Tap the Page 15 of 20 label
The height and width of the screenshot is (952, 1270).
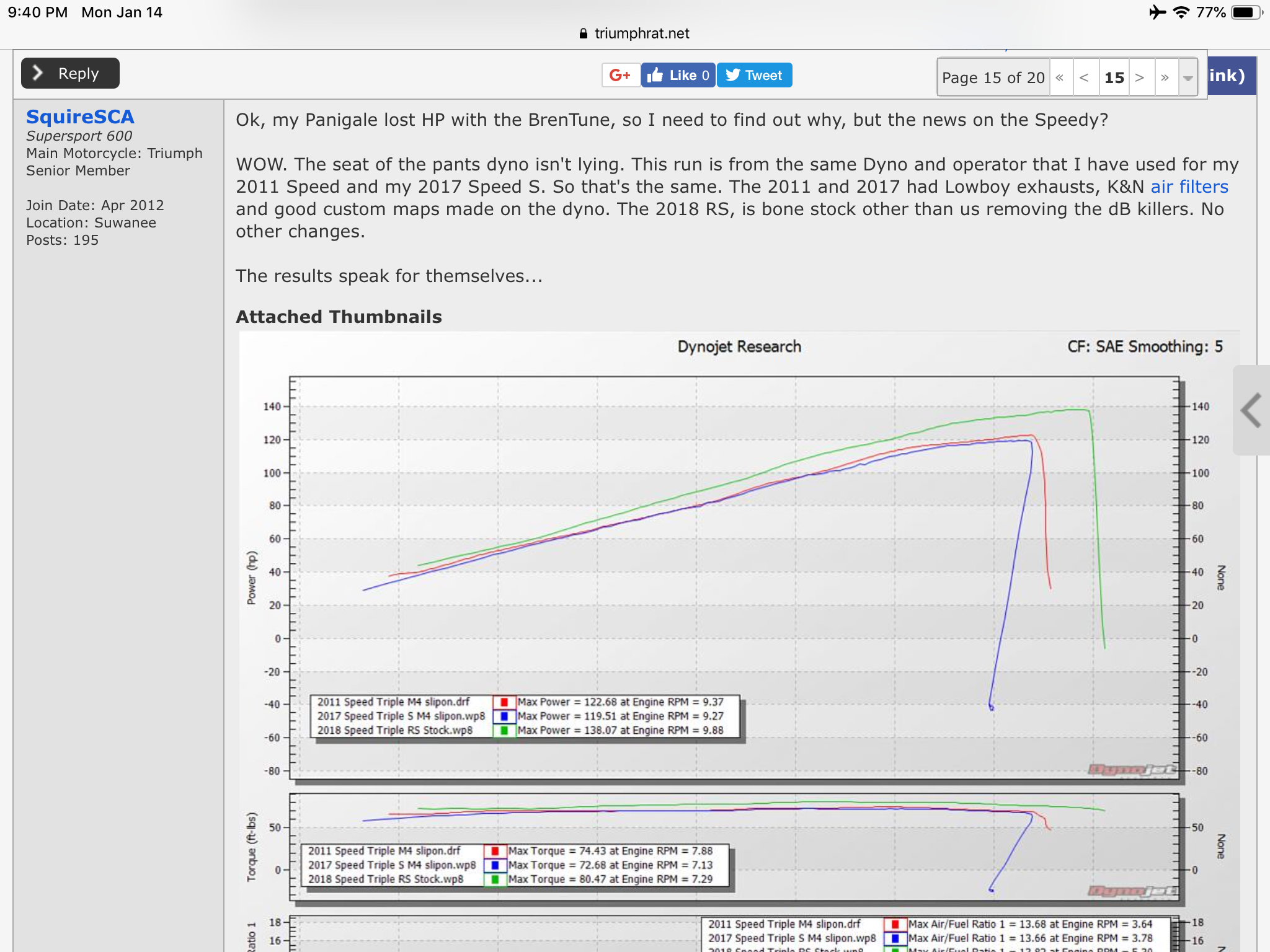click(993, 77)
